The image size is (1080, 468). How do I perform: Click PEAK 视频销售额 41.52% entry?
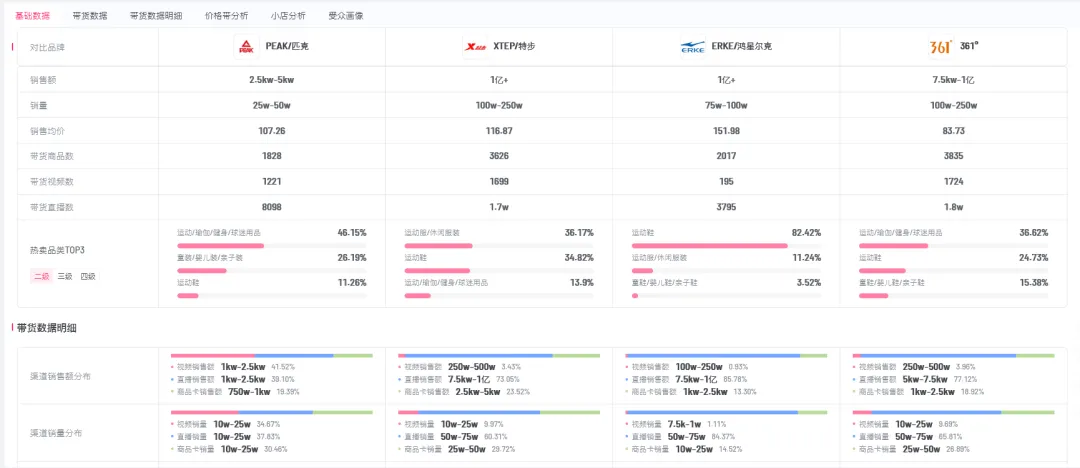pyautogui.click(x=233, y=367)
